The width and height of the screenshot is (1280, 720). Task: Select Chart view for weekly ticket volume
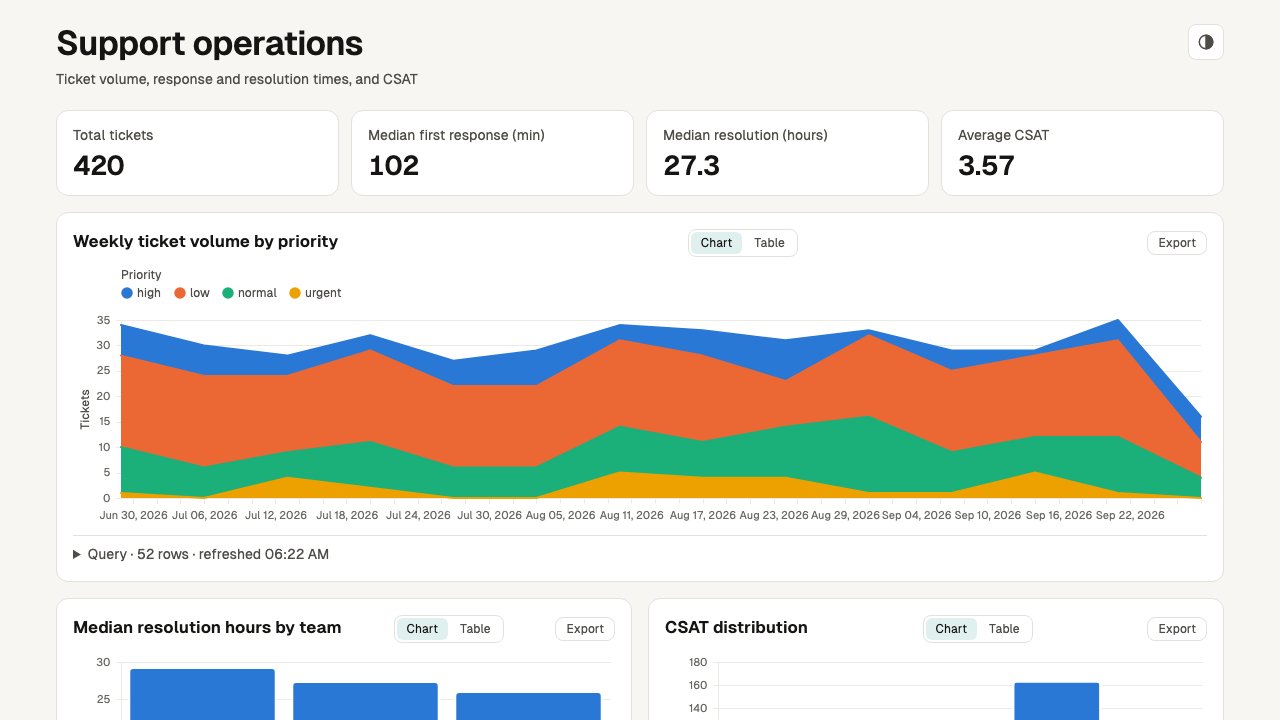(716, 243)
